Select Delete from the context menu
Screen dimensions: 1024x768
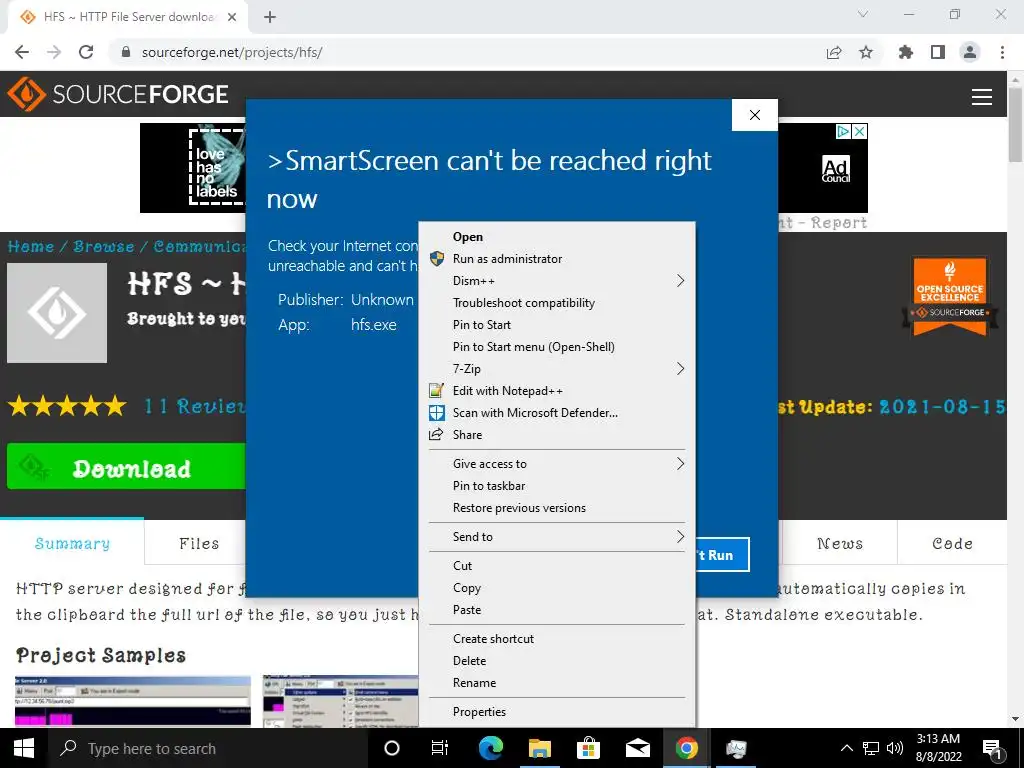(x=557, y=661)
